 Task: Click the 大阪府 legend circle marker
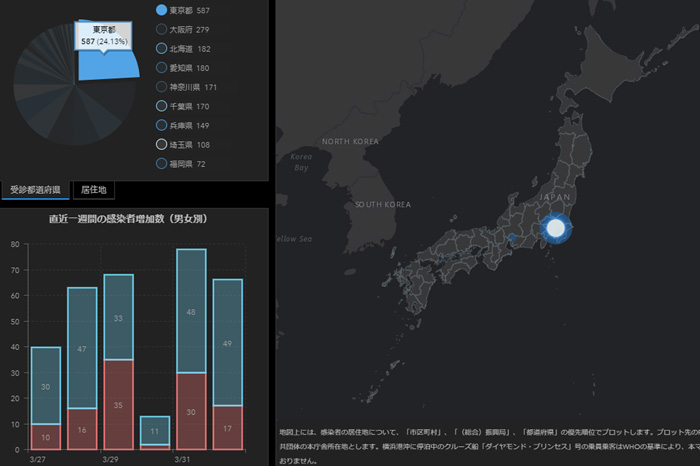pyautogui.click(x=162, y=29)
